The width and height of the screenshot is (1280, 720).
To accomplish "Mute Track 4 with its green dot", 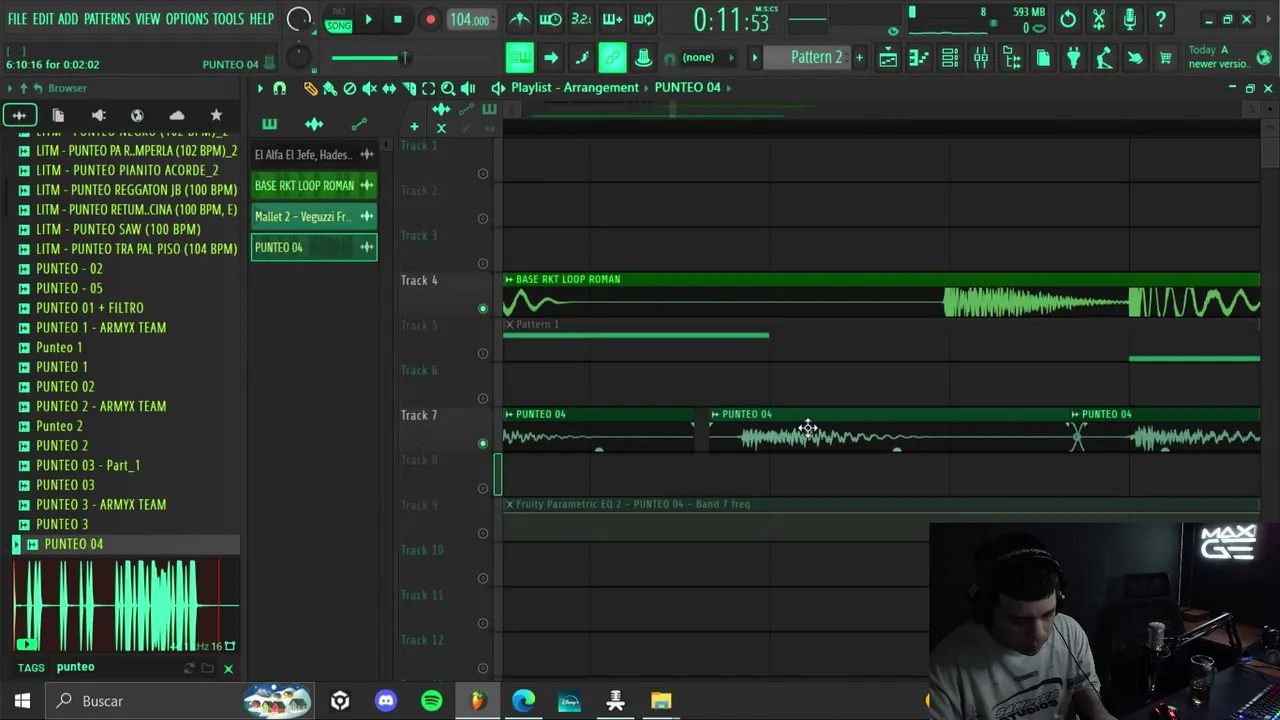I will pos(483,308).
